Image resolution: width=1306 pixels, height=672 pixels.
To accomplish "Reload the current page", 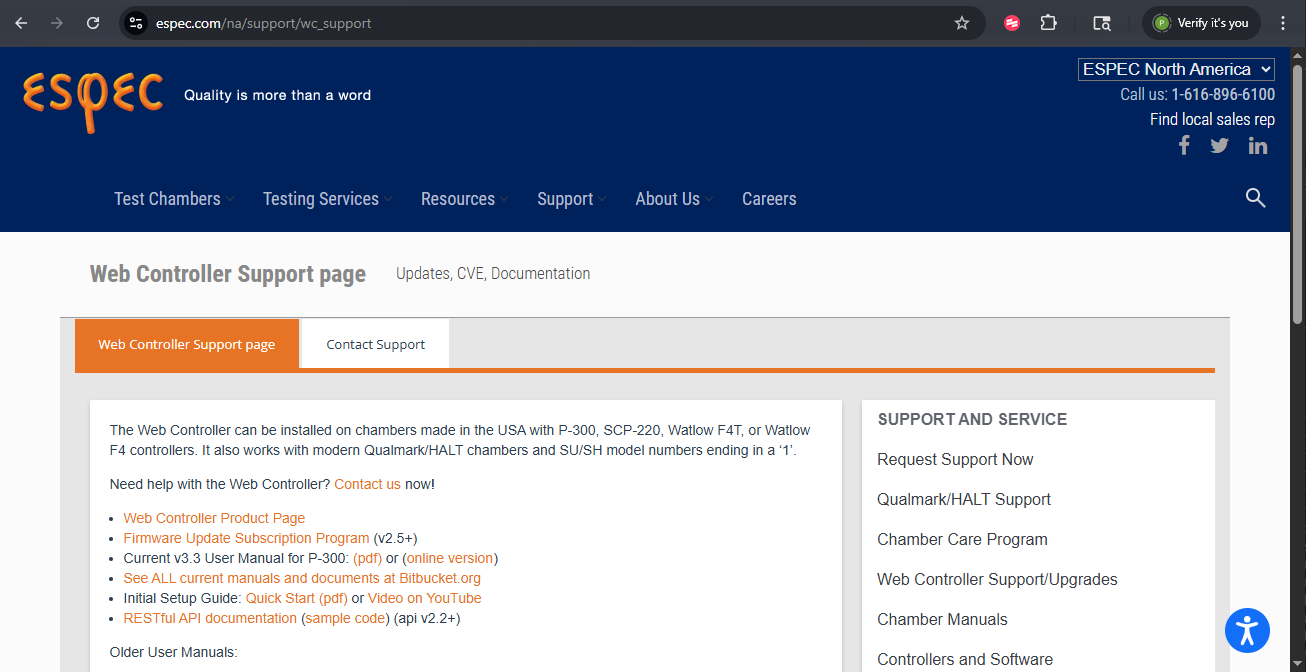I will 93,23.
